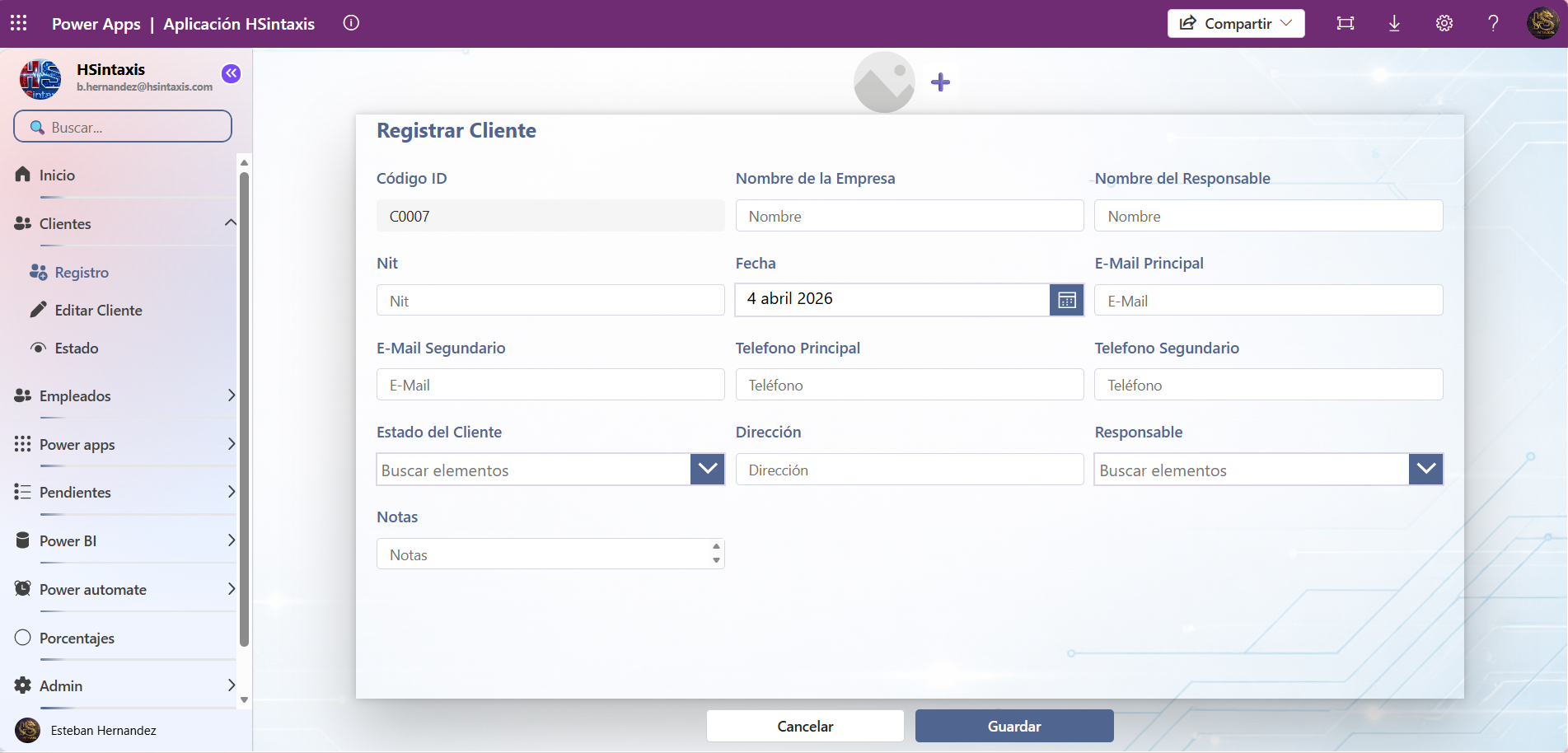Click the Porcentajes radio-style sidebar item
The width and height of the screenshot is (1568, 753).
[78, 638]
